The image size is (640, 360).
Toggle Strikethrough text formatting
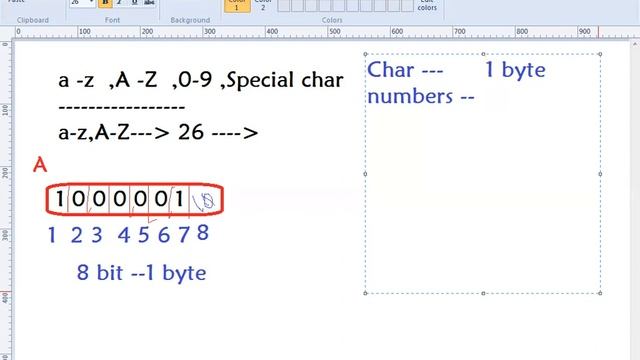tap(149, 3)
